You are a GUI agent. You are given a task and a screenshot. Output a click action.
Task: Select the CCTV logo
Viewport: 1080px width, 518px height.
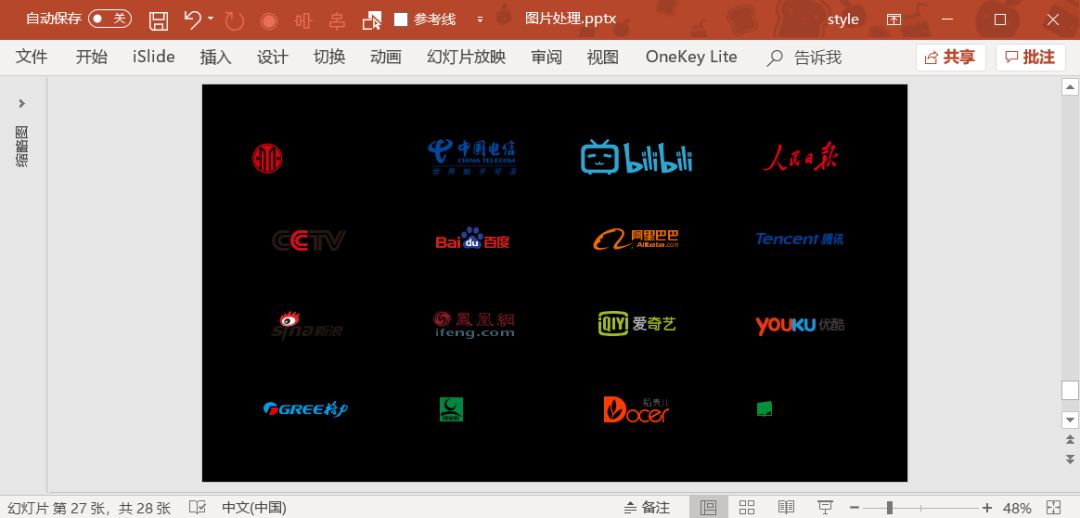point(309,240)
